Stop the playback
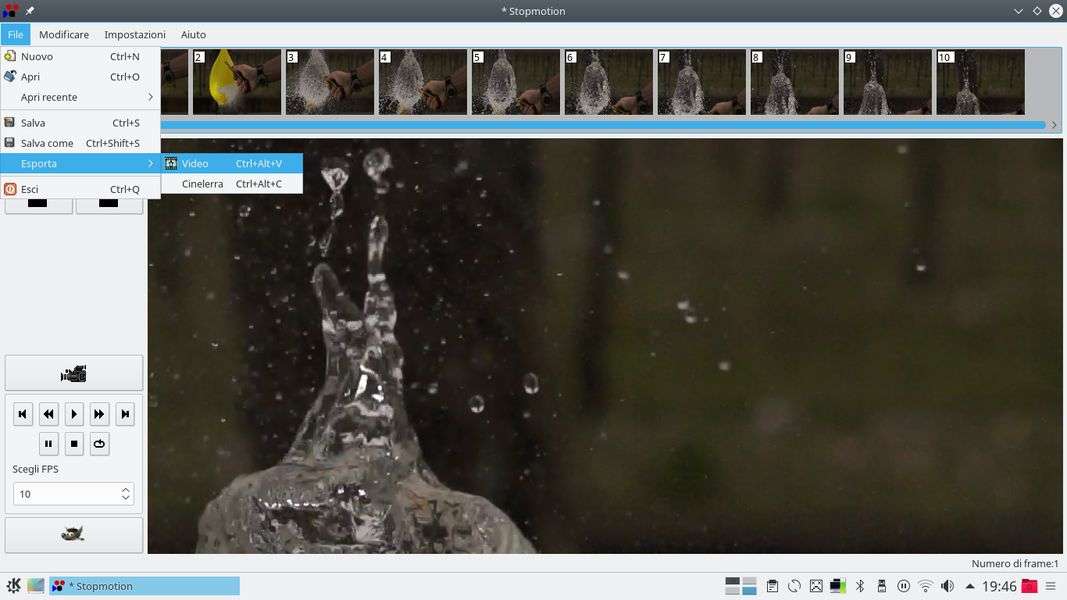 [74, 444]
